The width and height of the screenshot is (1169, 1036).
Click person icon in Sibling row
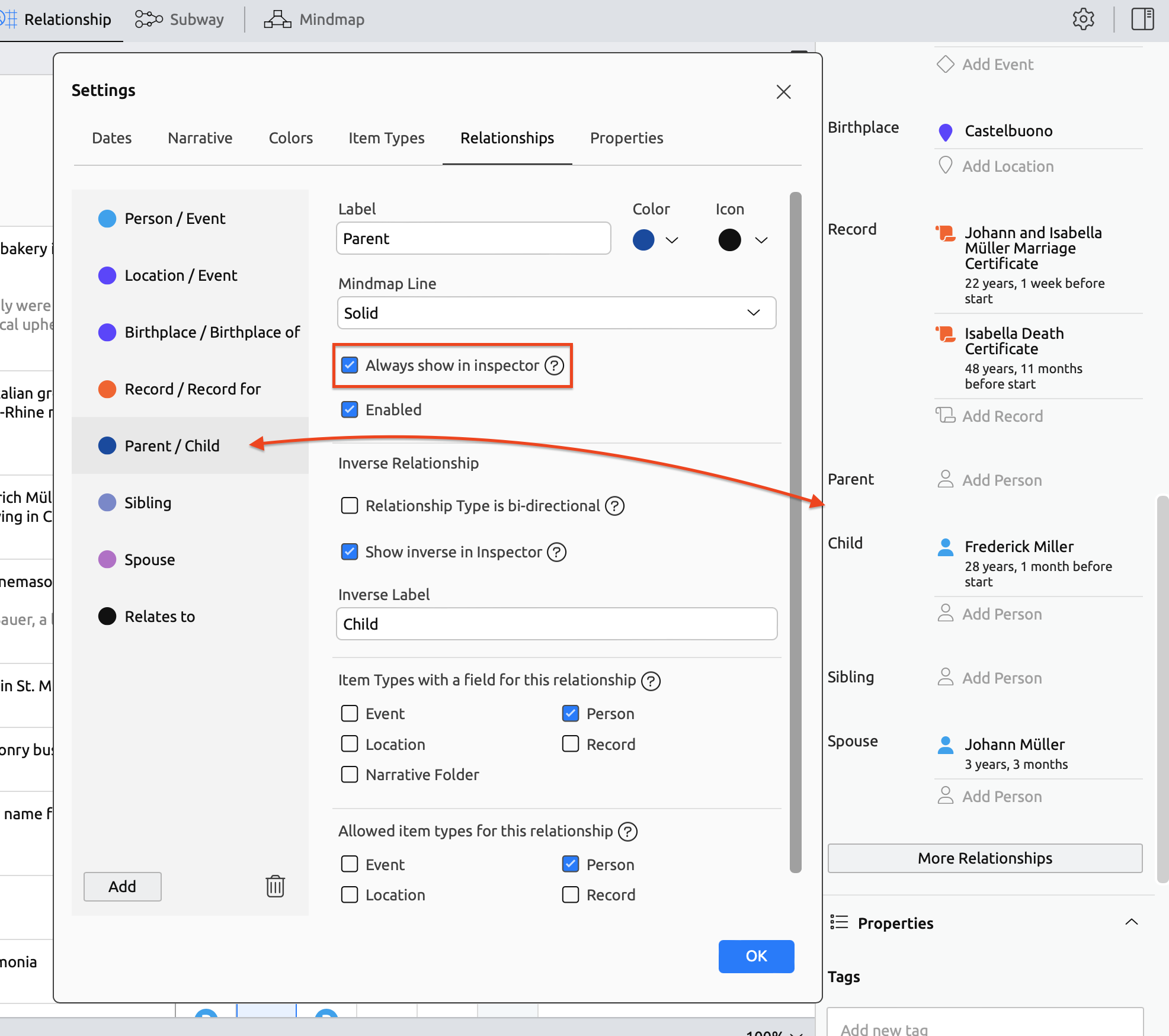(x=946, y=677)
